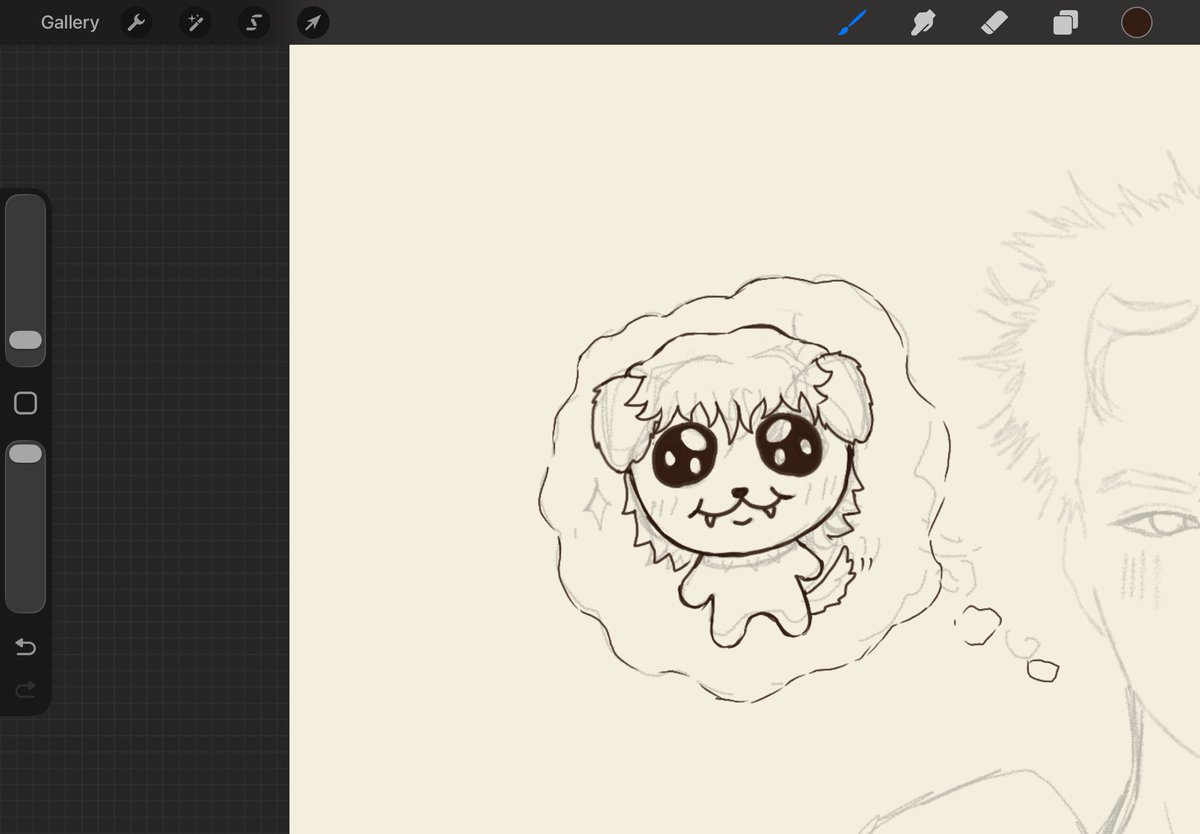
Task: Activate the Transform arrow tool
Action: tap(313, 22)
